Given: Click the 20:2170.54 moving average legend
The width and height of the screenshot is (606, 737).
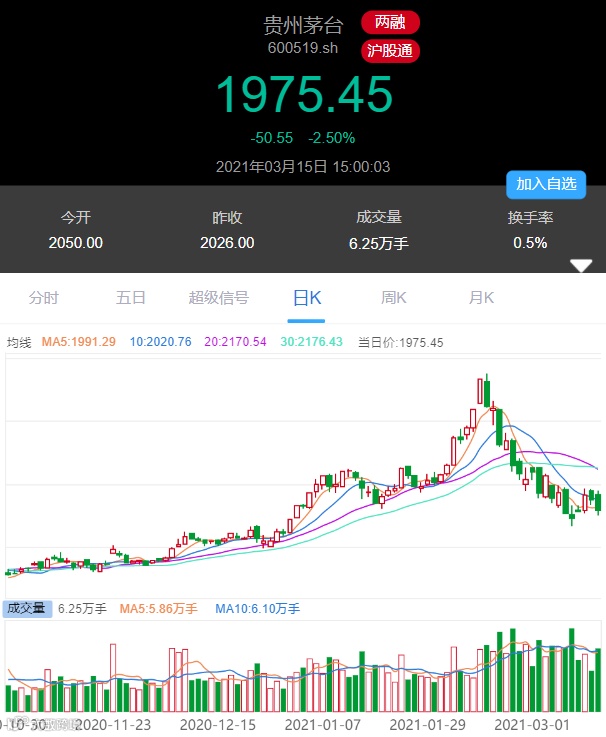Looking at the screenshot, I should pyautogui.click(x=235, y=342).
